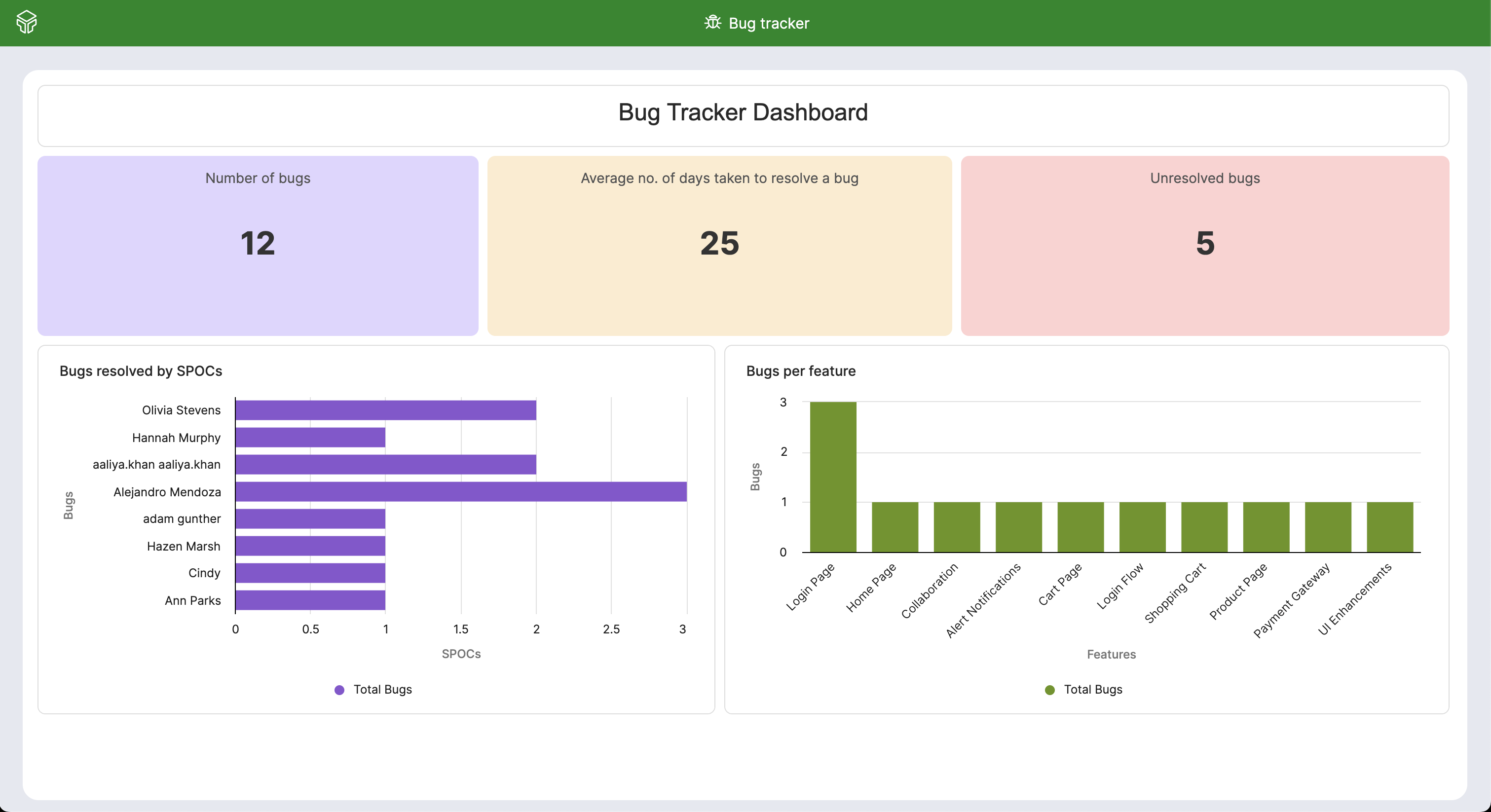Screen dimensions: 1491x812
Task: Click the Payment Gateway green bar
Action: click(x=1328, y=527)
